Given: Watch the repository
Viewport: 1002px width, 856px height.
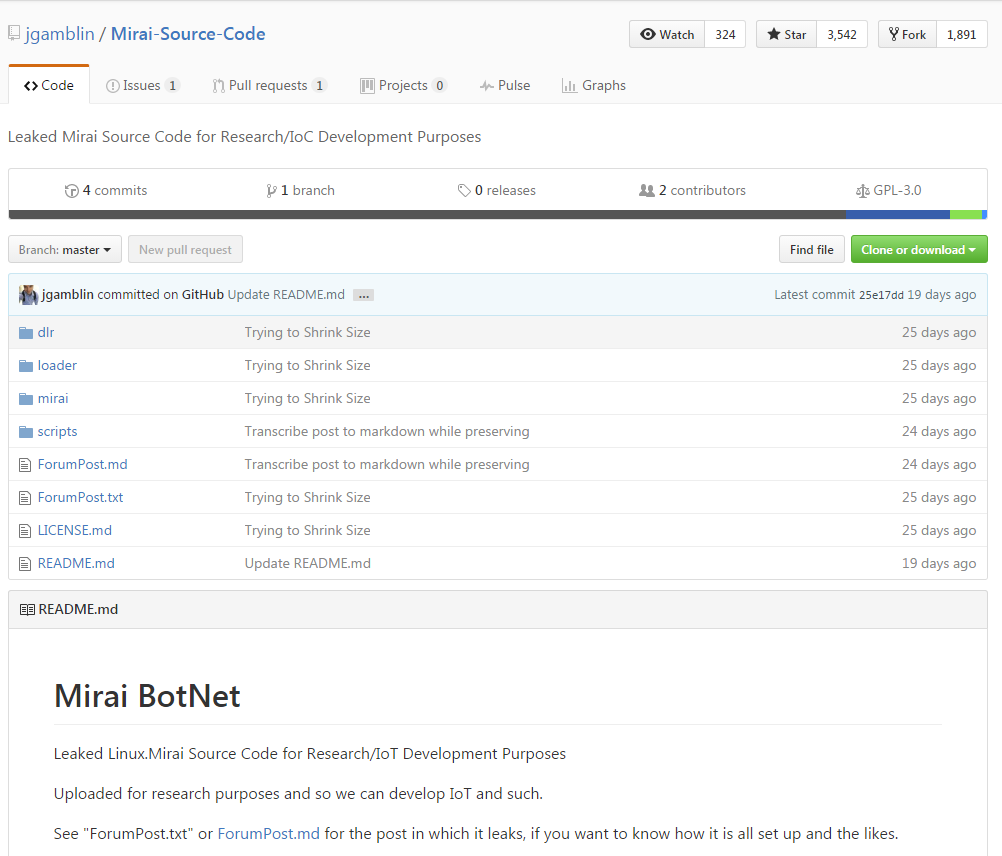Looking at the screenshot, I should click(x=667, y=34).
